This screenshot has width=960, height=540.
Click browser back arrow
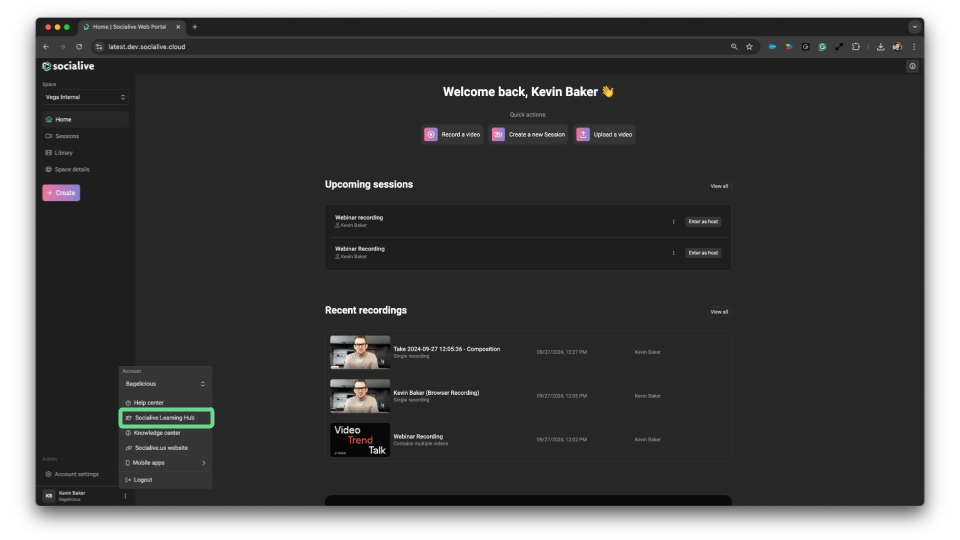click(x=46, y=47)
